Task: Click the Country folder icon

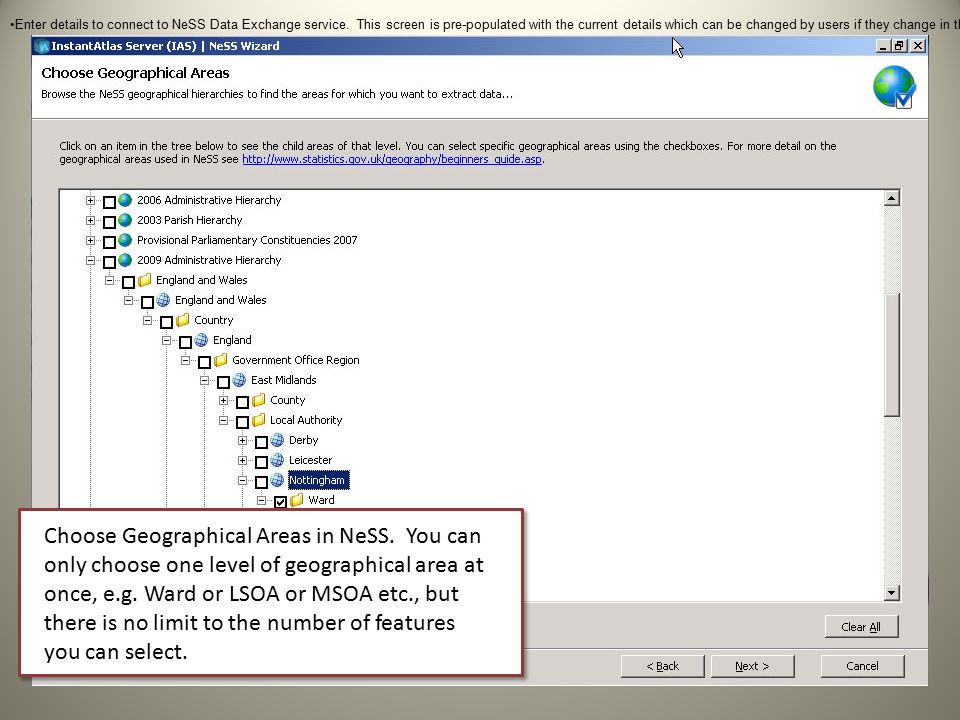Action: pos(182,320)
